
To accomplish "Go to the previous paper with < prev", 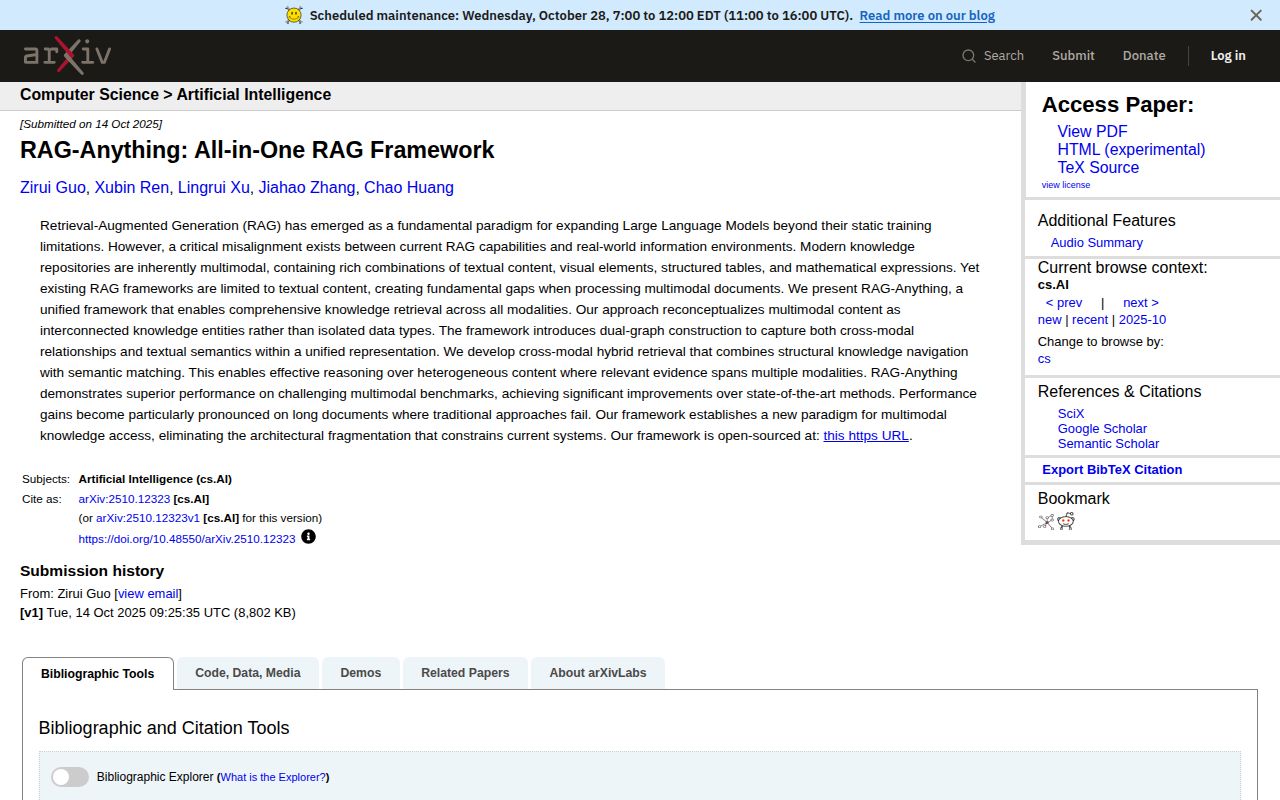I will click(1064, 302).
